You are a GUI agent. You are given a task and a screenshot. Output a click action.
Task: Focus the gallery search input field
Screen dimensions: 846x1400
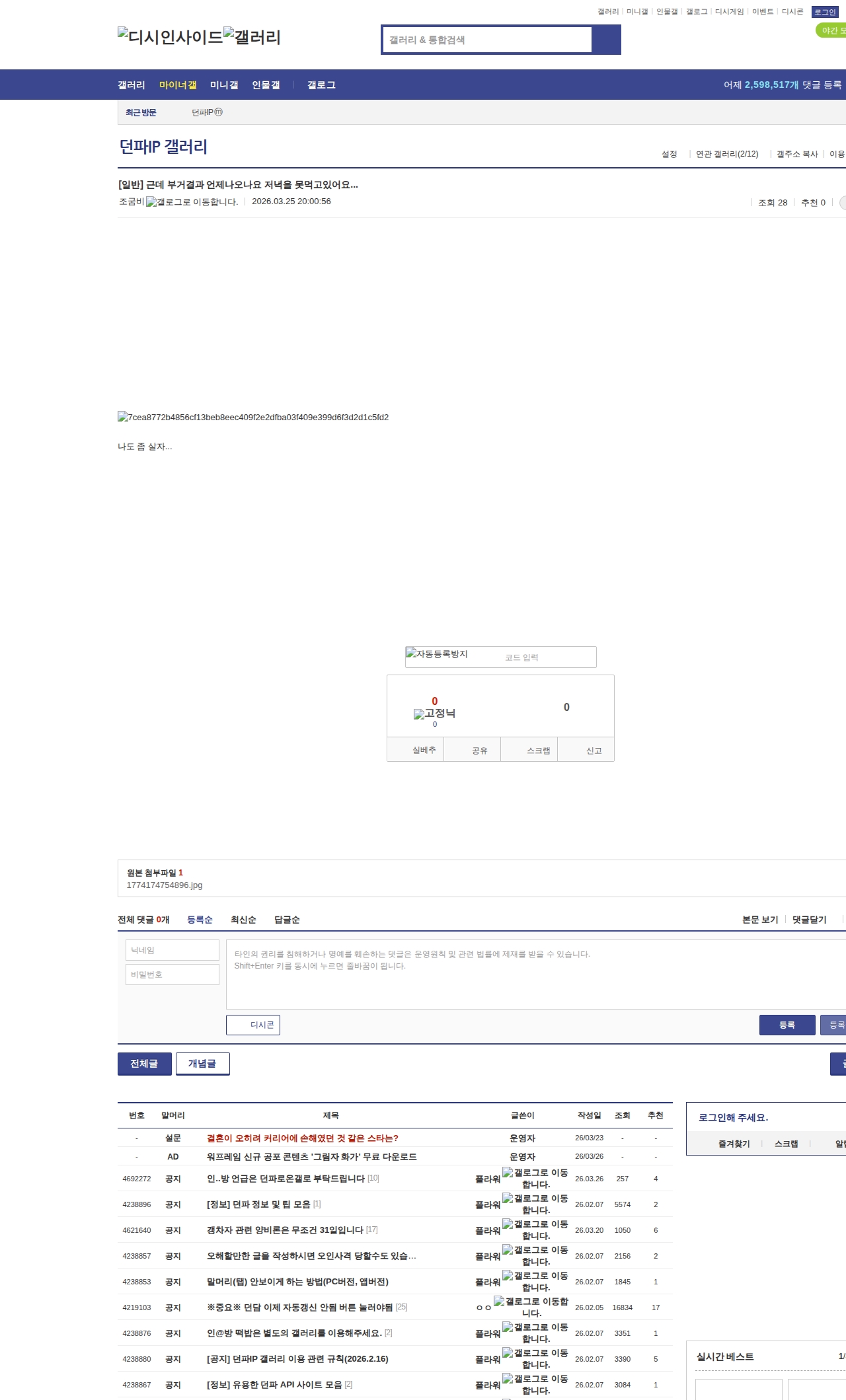(x=488, y=40)
